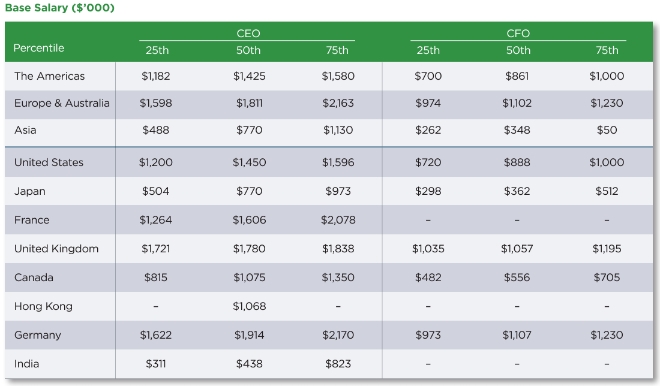Select Germany CEO 25th value $1,622

pos(156,335)
